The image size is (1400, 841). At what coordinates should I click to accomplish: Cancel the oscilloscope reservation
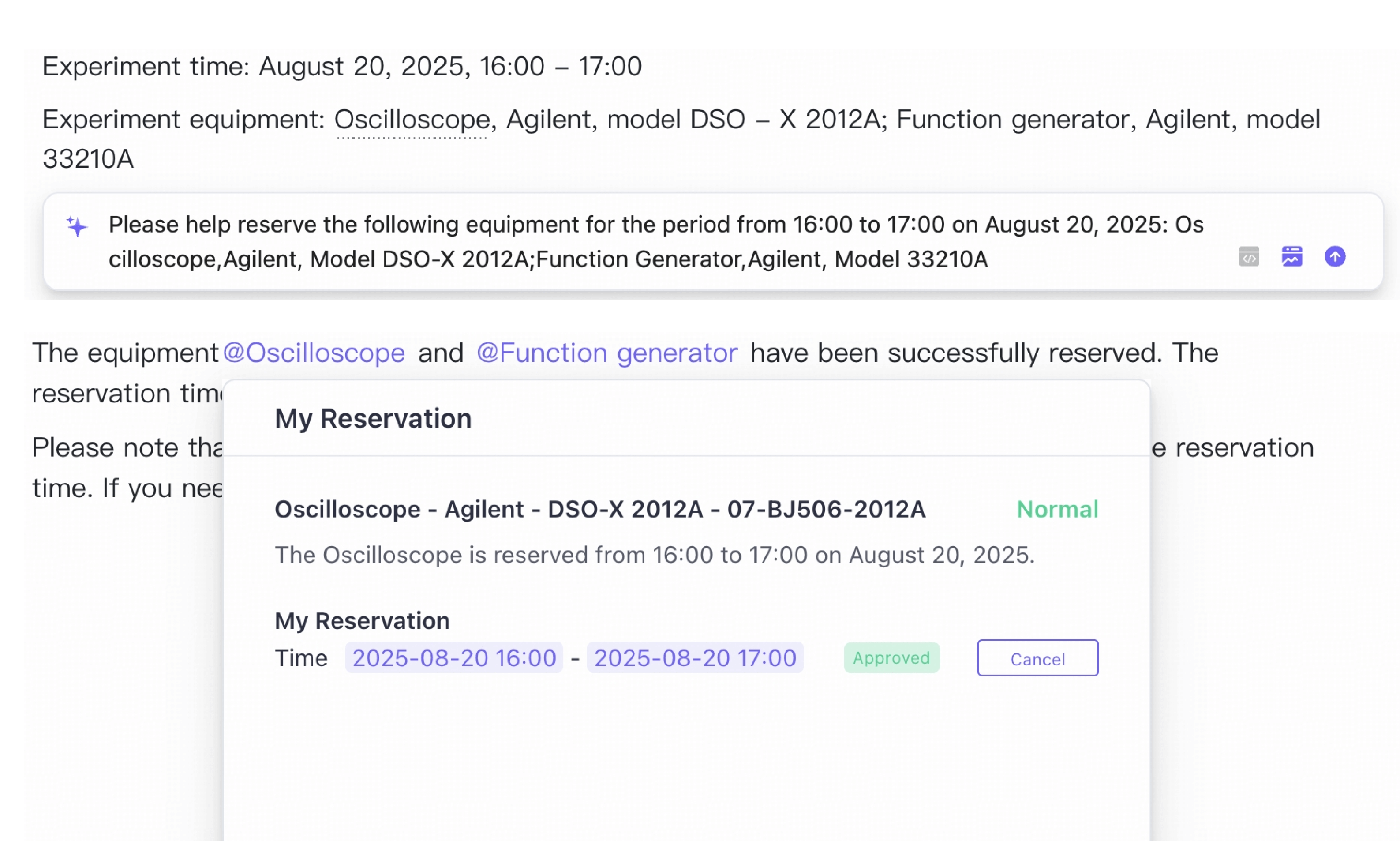(x=1037, y=658)
